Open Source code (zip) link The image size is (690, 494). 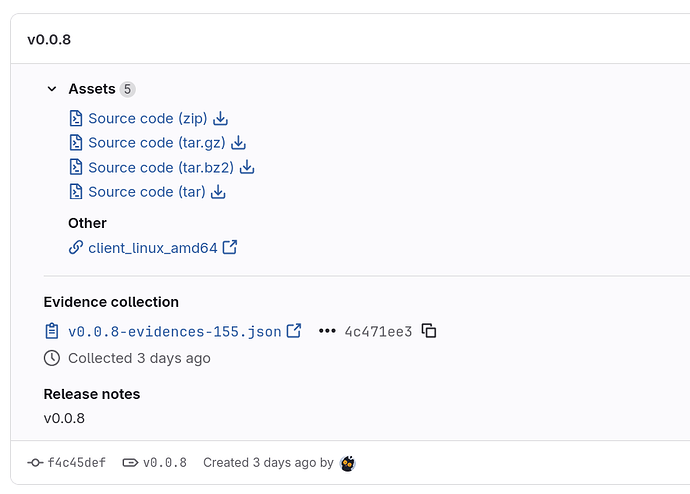click(x=147, y=118)
